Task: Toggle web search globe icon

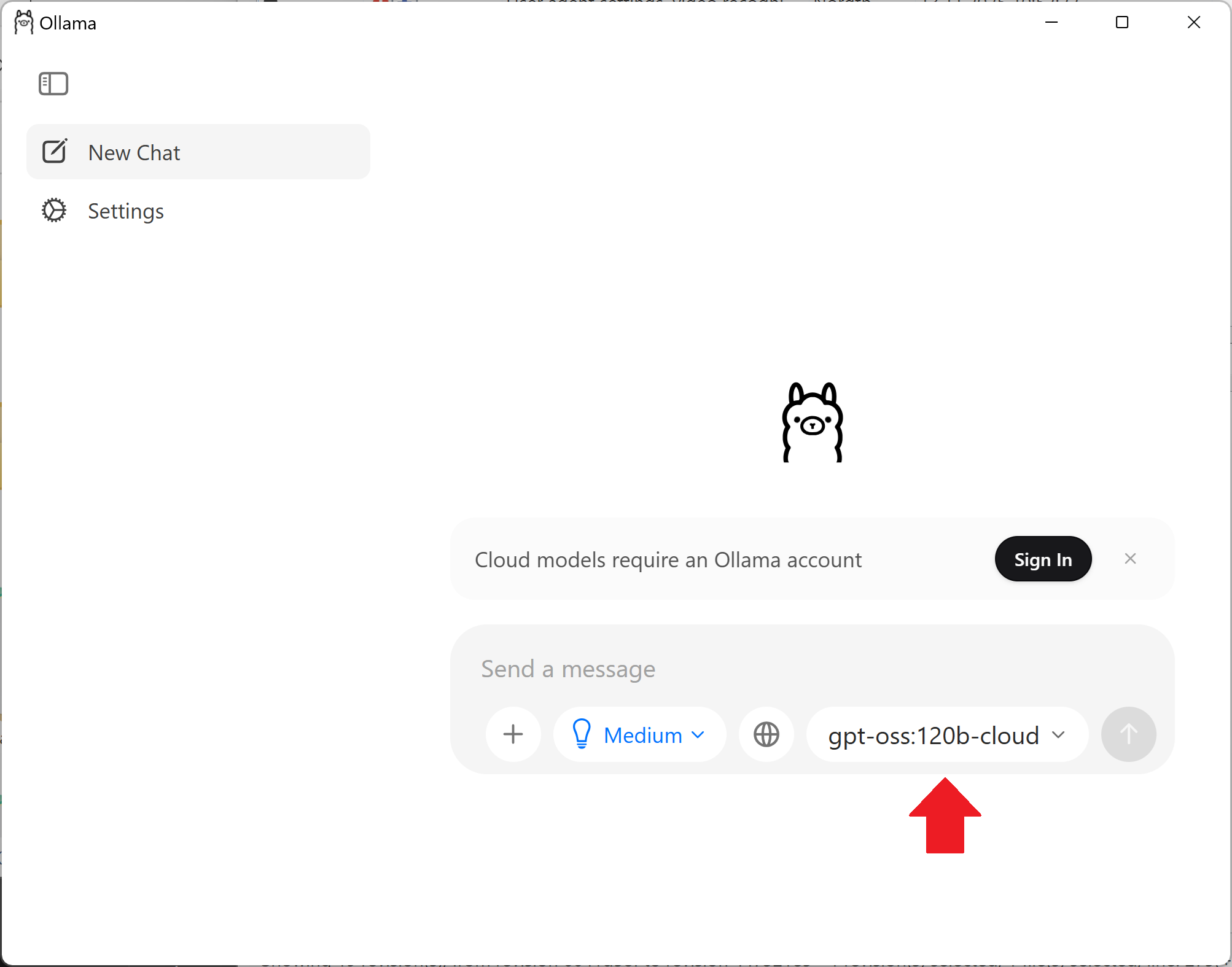Action: point(766,734)
